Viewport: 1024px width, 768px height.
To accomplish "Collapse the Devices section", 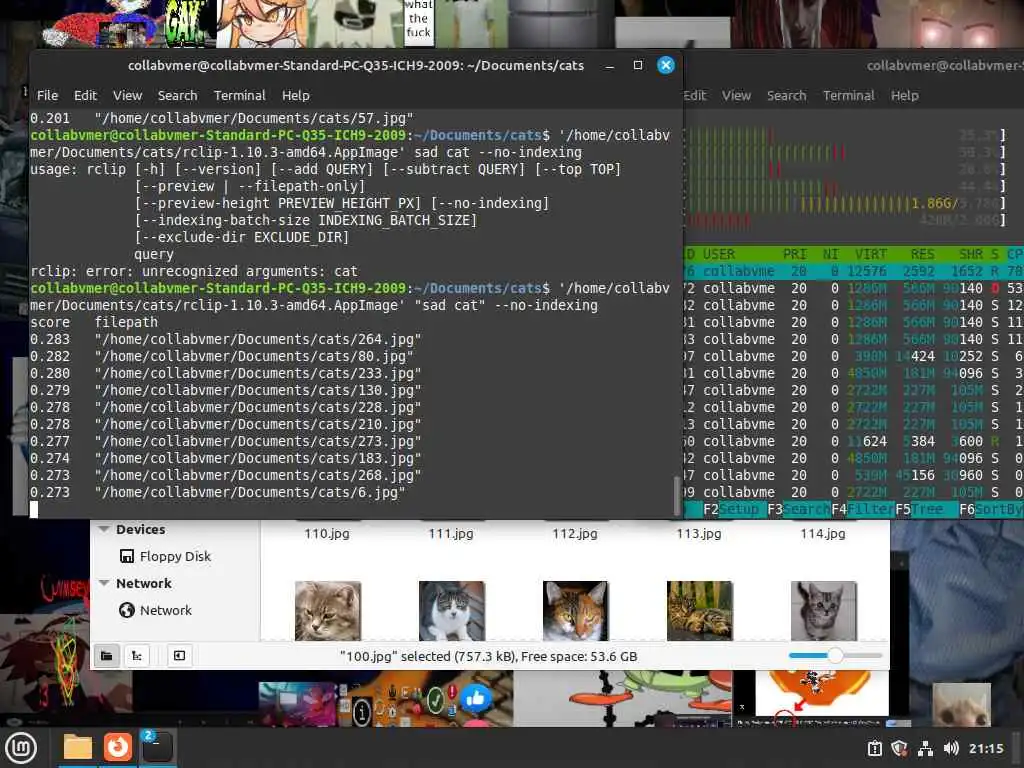I will [104, 529].
